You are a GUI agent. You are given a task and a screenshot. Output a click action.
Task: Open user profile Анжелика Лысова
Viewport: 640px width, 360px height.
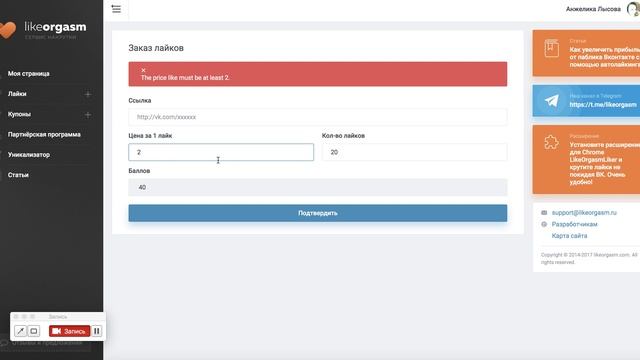(x=593, y=9)
